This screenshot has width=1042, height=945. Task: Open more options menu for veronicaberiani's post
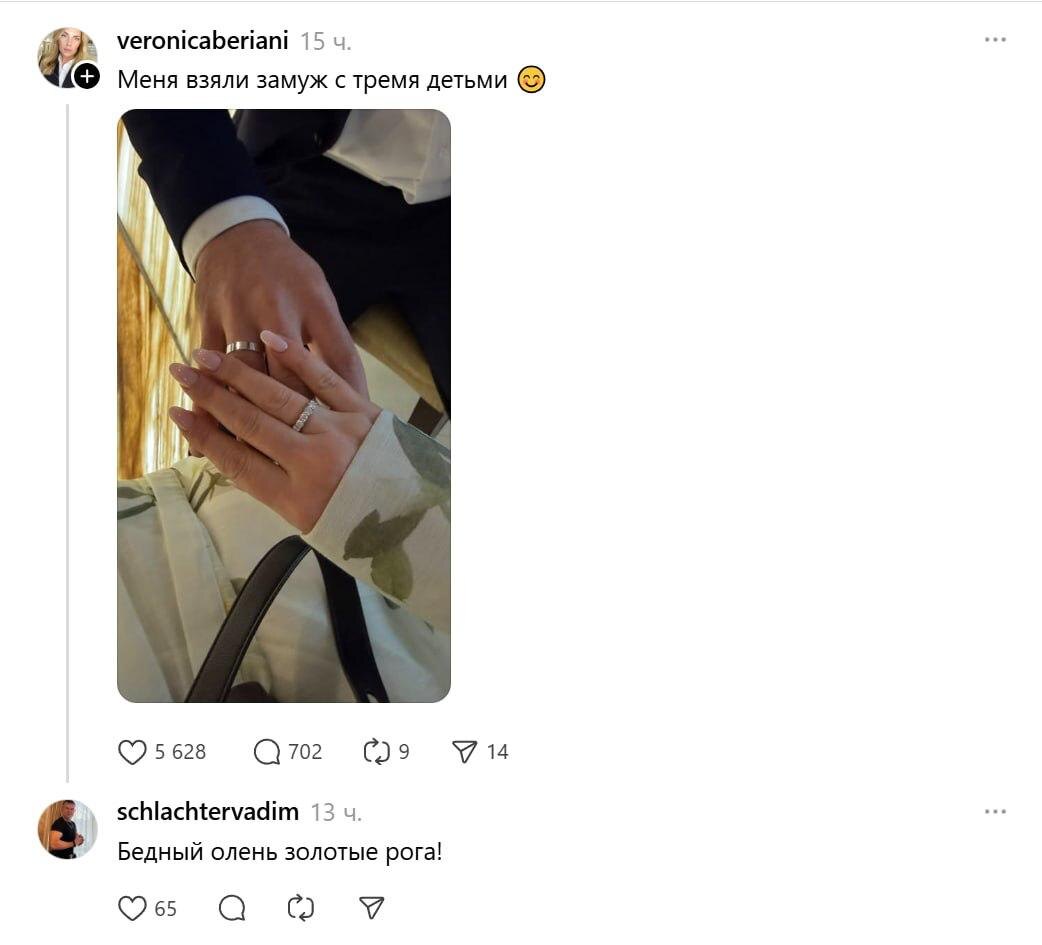tap(995, 40)
